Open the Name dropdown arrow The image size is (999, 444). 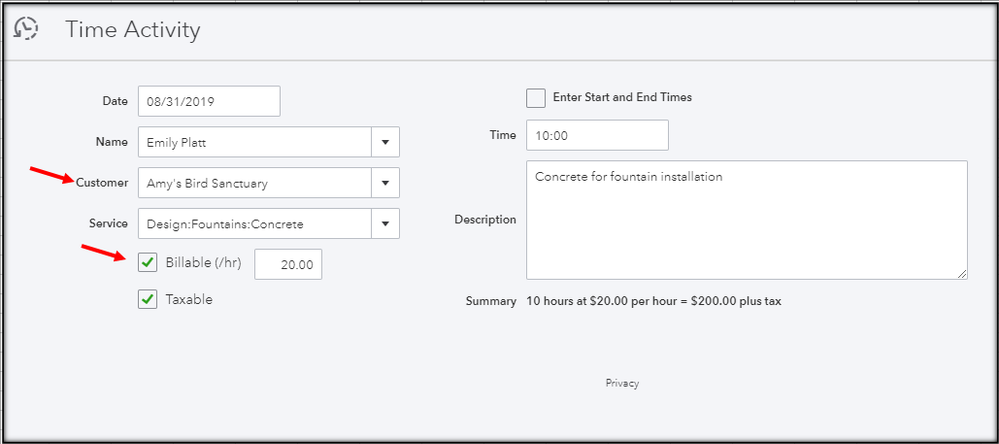pos(385,142)
